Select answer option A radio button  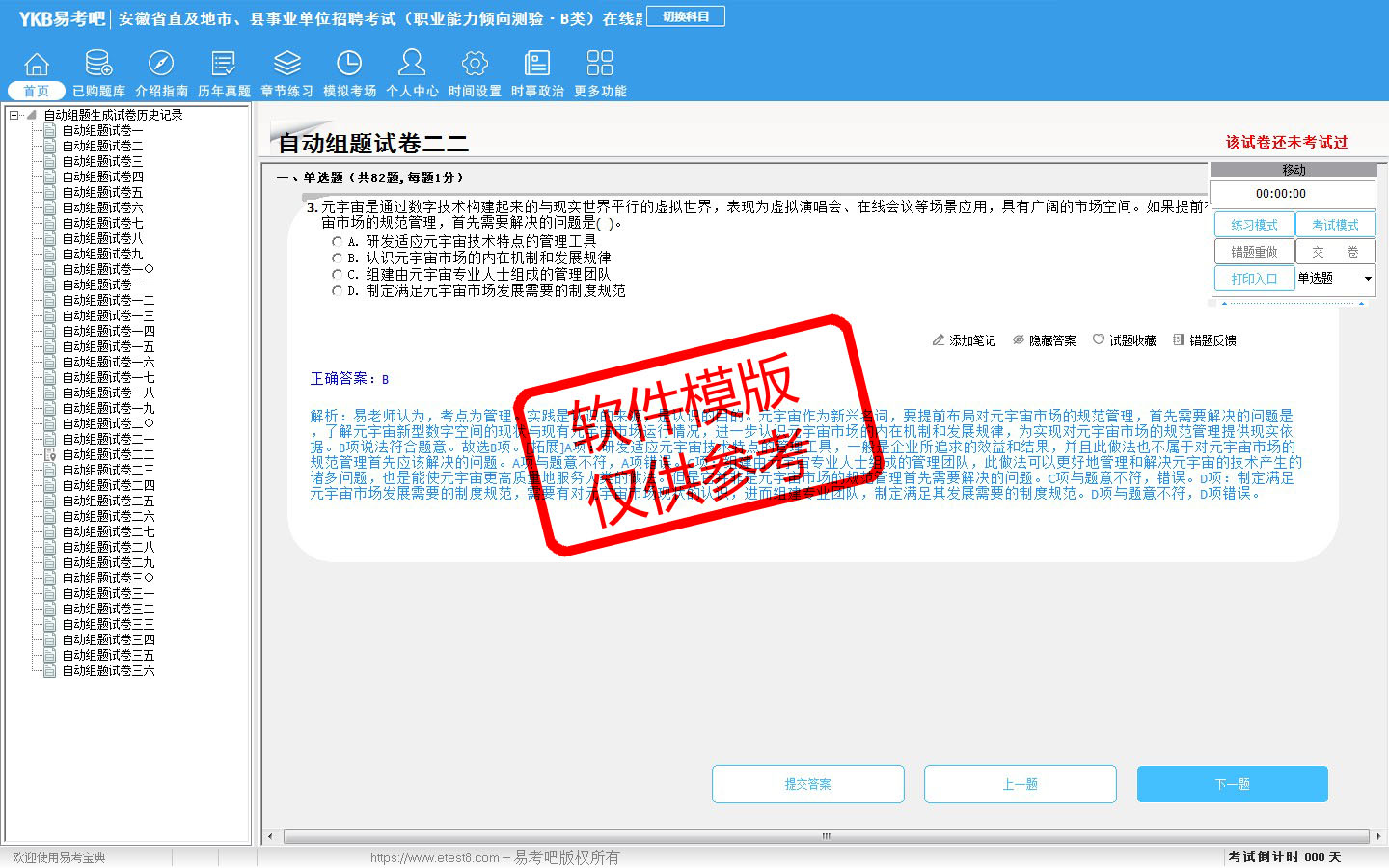337,242
